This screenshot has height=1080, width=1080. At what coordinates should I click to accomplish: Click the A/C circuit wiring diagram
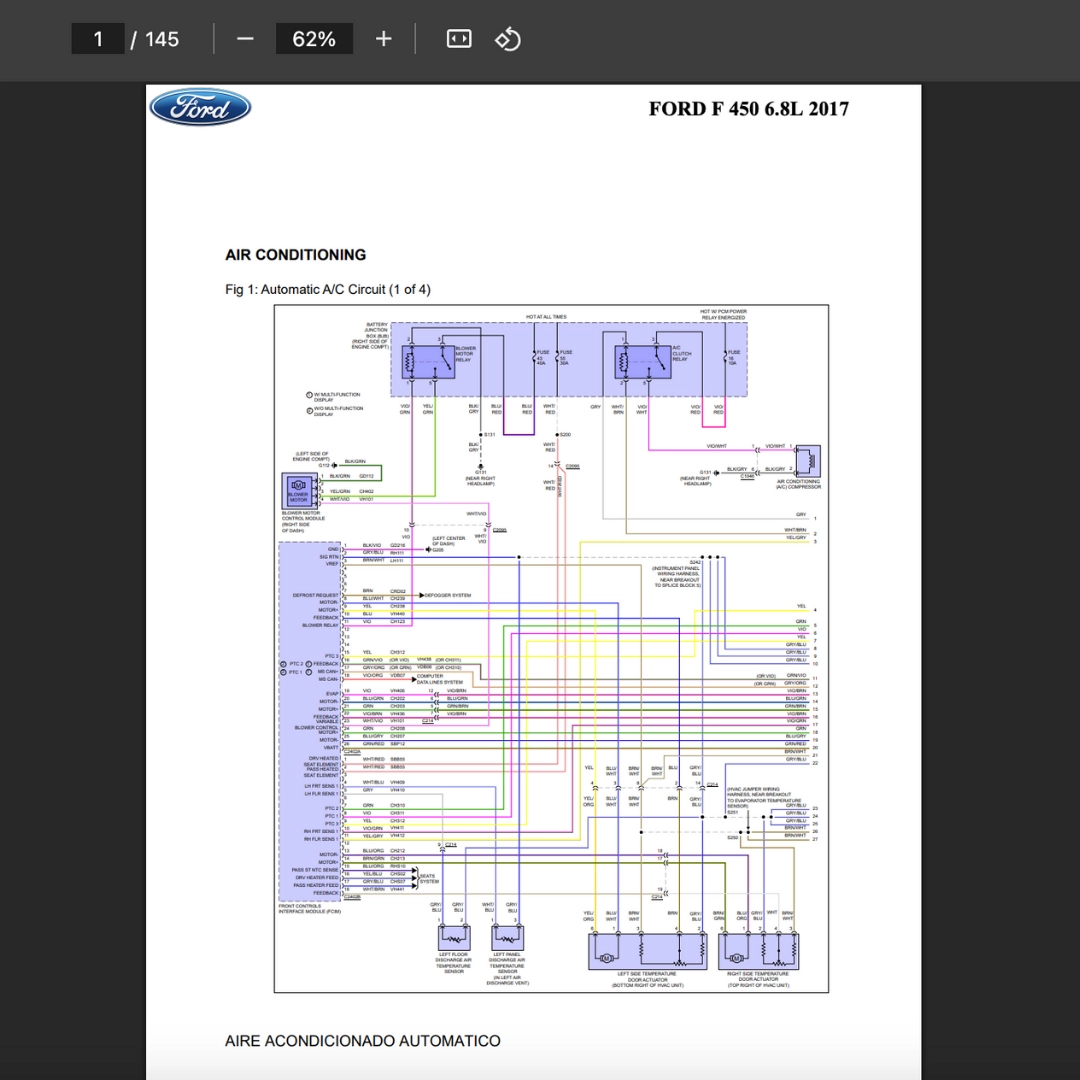click(x=551, y=648)
